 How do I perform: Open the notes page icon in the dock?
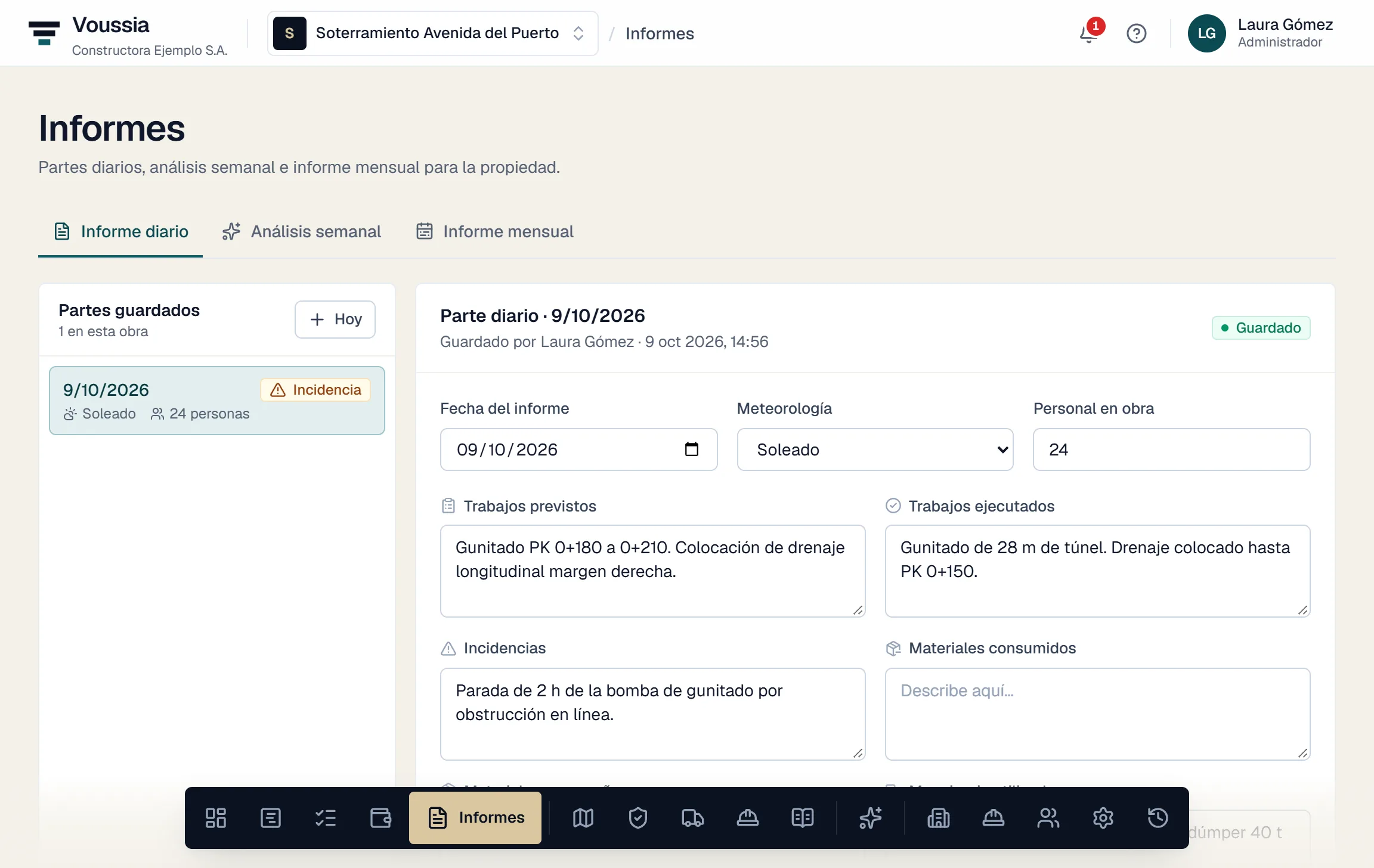click(271, 818)
